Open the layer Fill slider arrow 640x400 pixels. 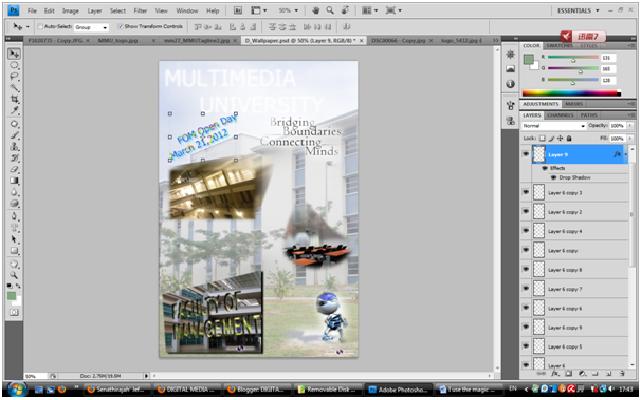630,138
